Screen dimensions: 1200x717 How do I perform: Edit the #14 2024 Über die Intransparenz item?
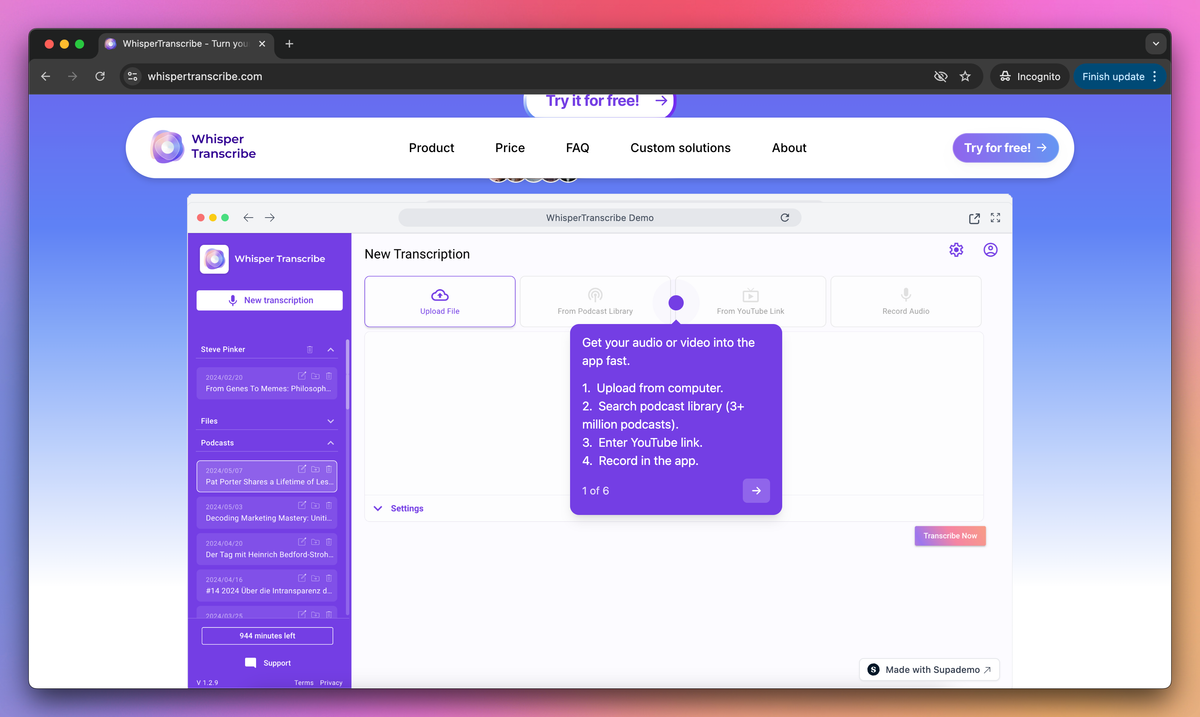click(x=302, y=578)
